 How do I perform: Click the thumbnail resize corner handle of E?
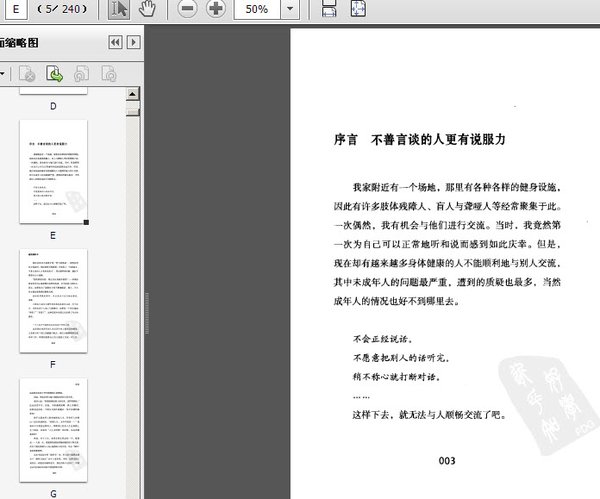86,222
